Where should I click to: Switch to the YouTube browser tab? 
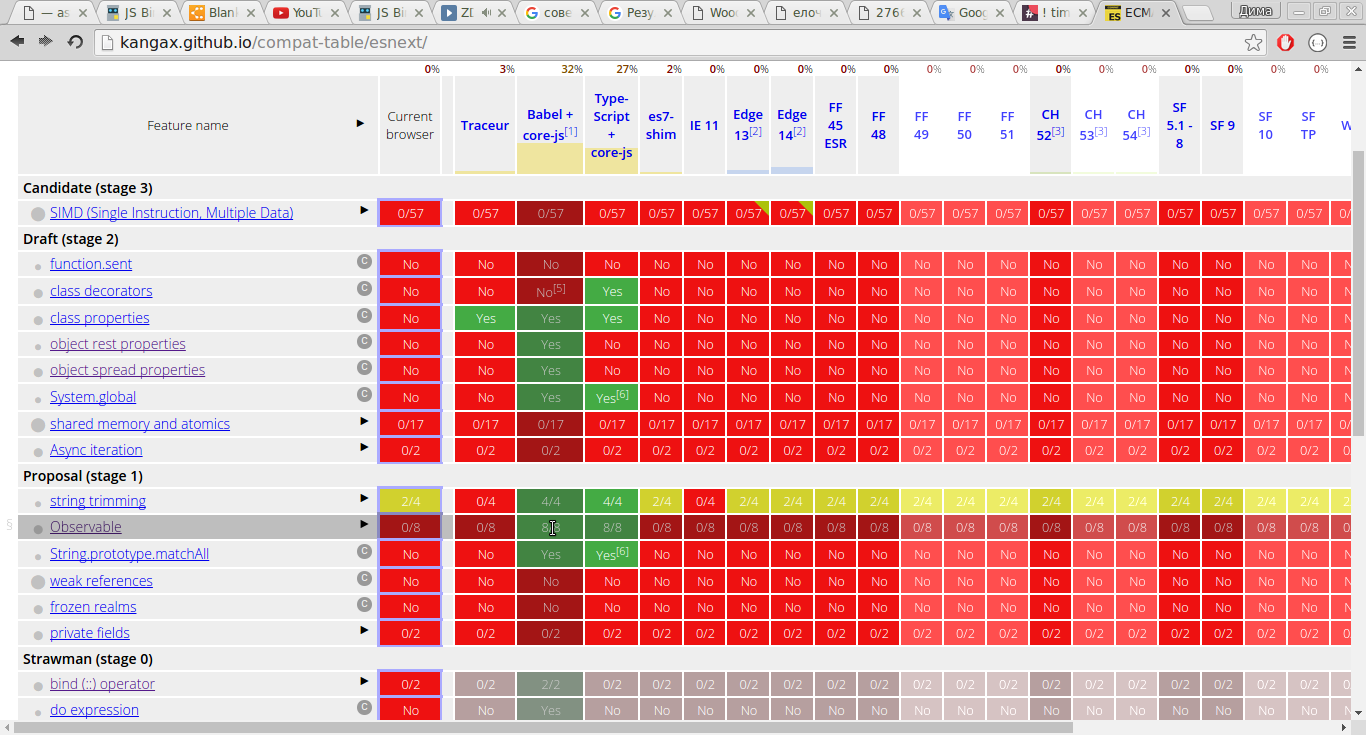tap(306, 13)
